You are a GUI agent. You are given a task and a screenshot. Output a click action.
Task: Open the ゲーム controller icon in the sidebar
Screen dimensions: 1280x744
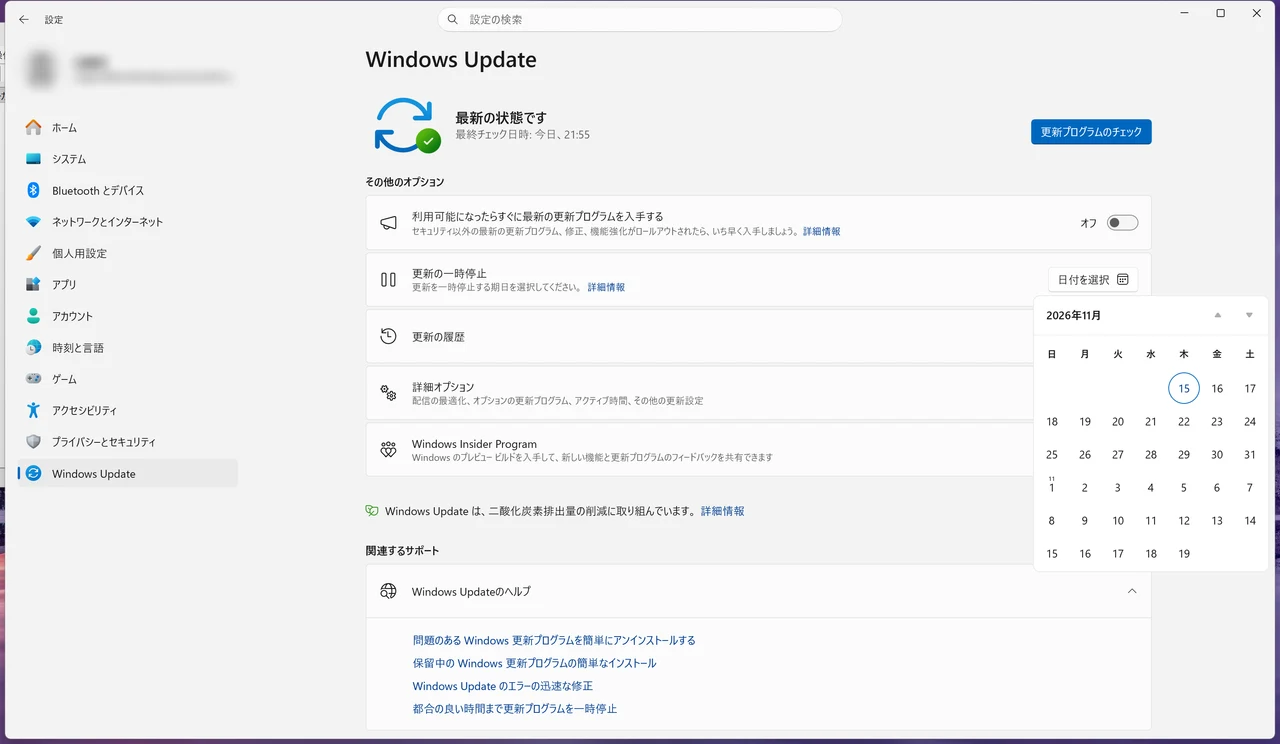pos(33,379)
